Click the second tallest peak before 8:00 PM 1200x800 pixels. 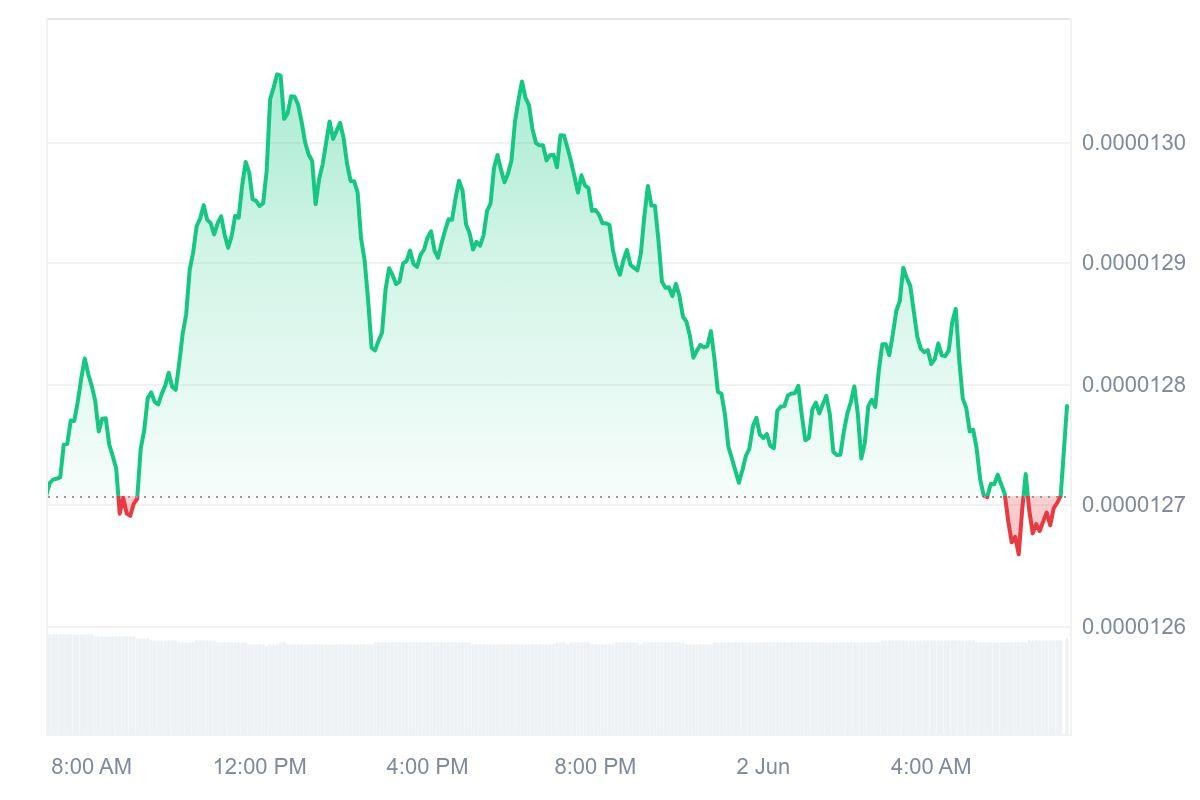click(x=522, y=83)
